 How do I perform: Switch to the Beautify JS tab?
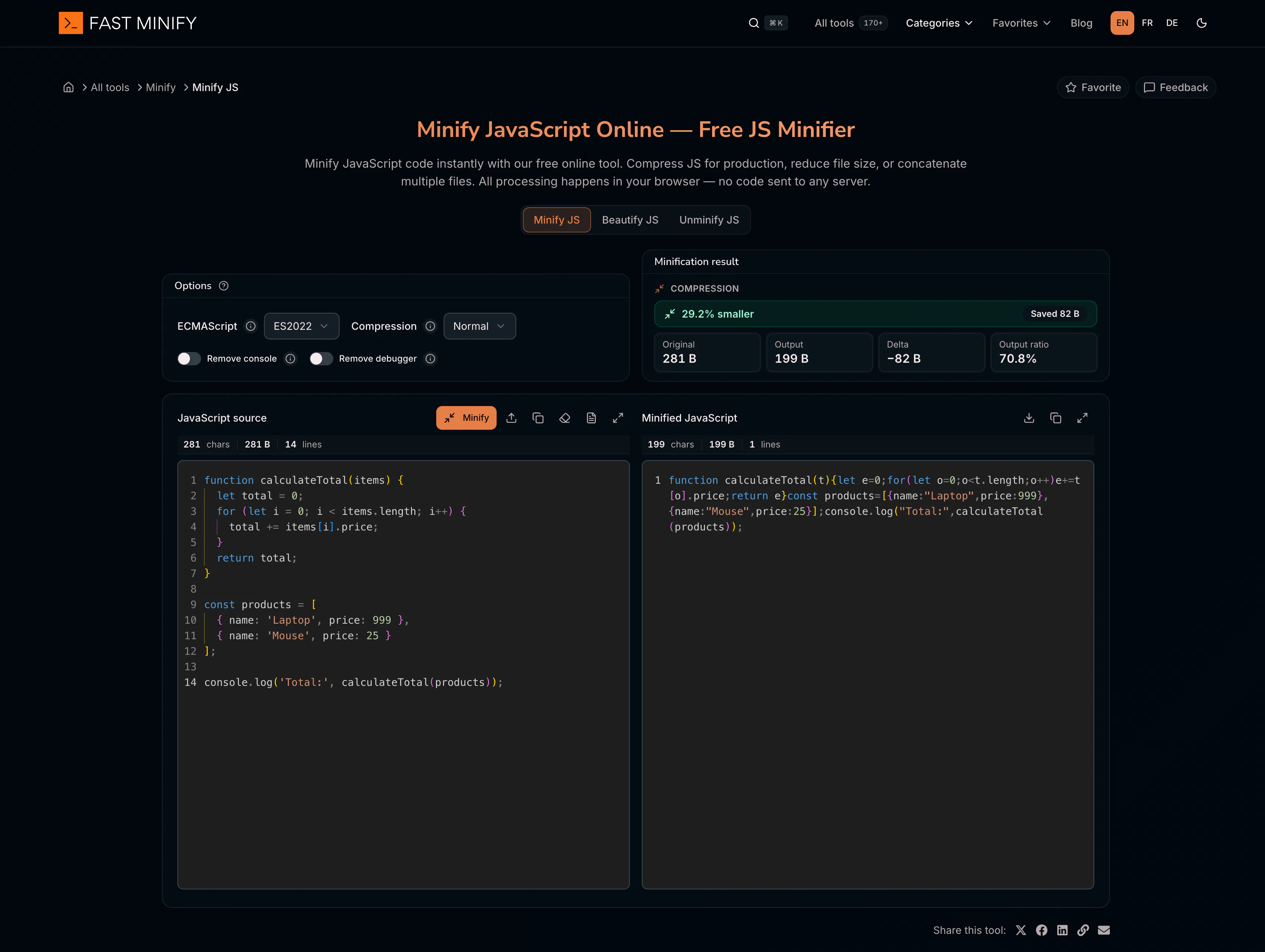[x=630, y=220]
